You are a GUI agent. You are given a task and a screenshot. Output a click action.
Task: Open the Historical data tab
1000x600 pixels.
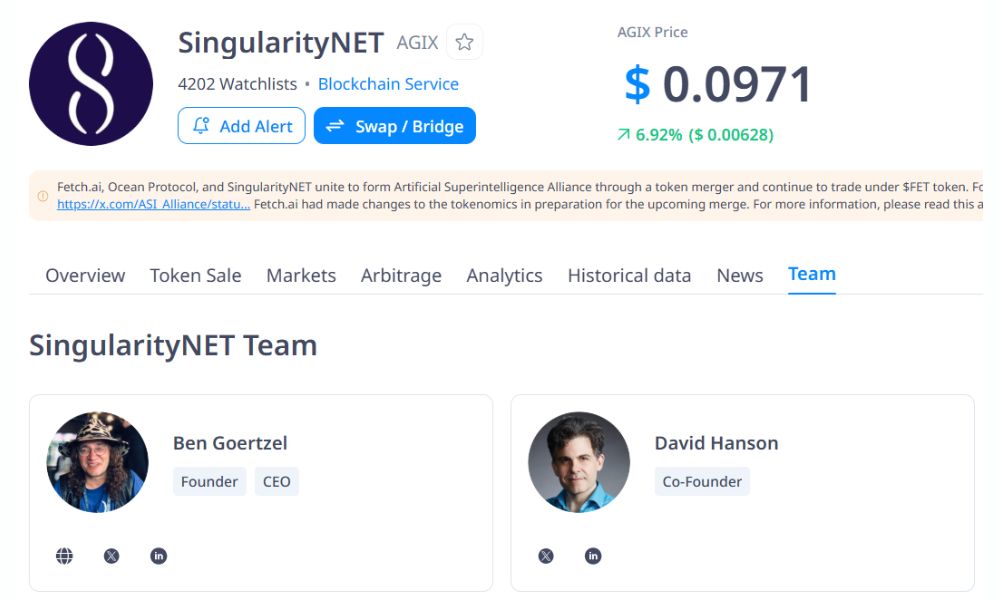[x=629, y=275]
